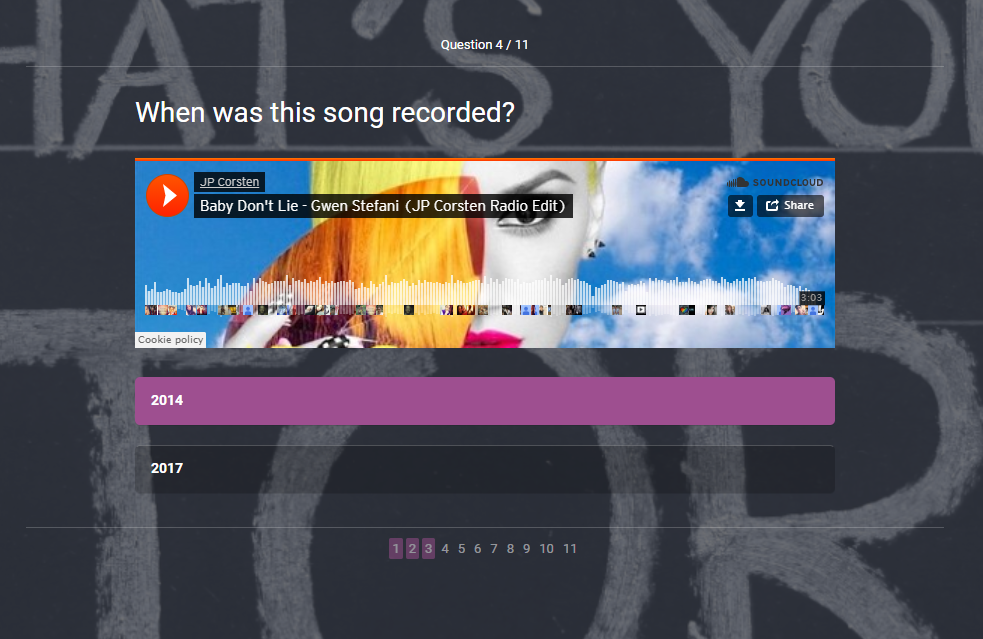
Task: Click the first commenter avatar on waveform
Action: [149, 310]
